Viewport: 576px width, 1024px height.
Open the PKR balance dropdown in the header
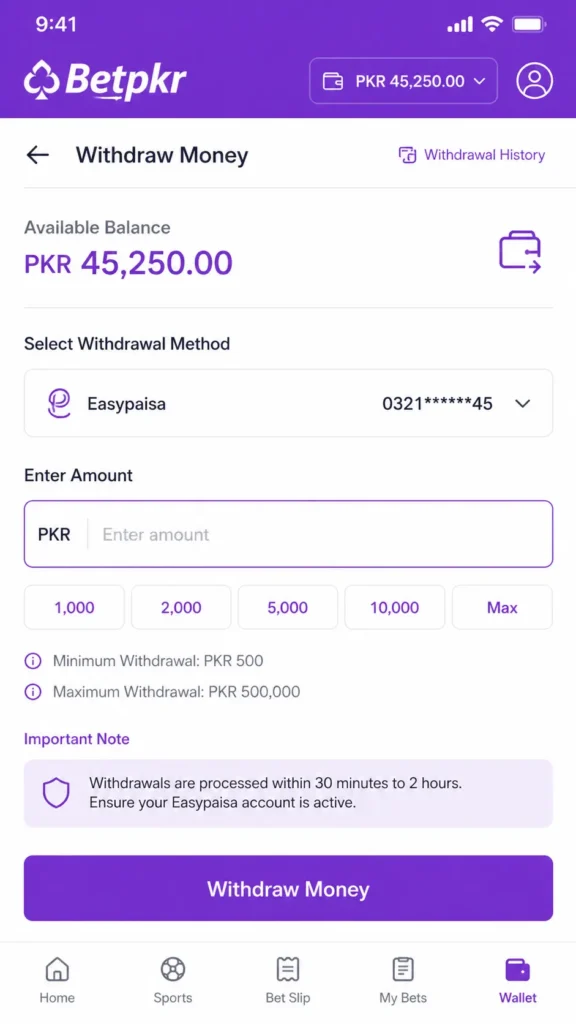(x=403, y=81)
